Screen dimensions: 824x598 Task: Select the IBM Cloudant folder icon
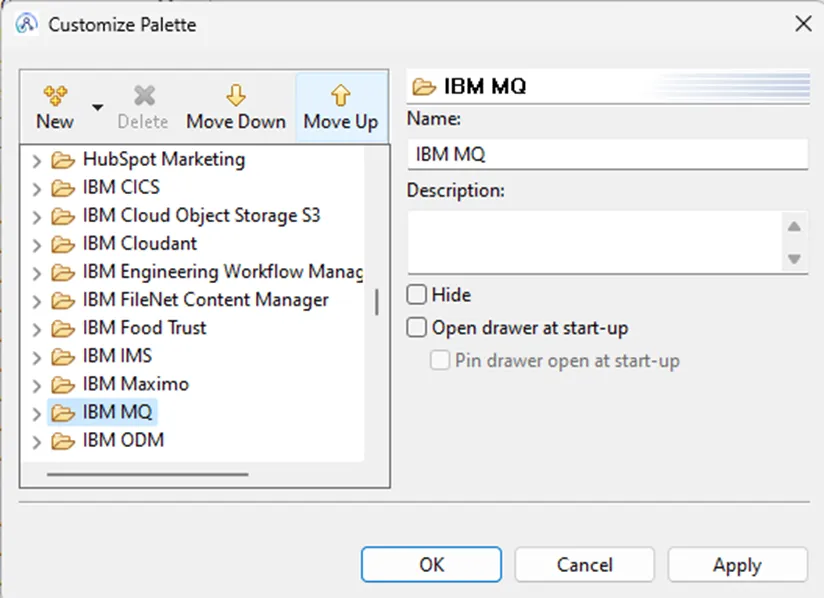click(63, 244)
